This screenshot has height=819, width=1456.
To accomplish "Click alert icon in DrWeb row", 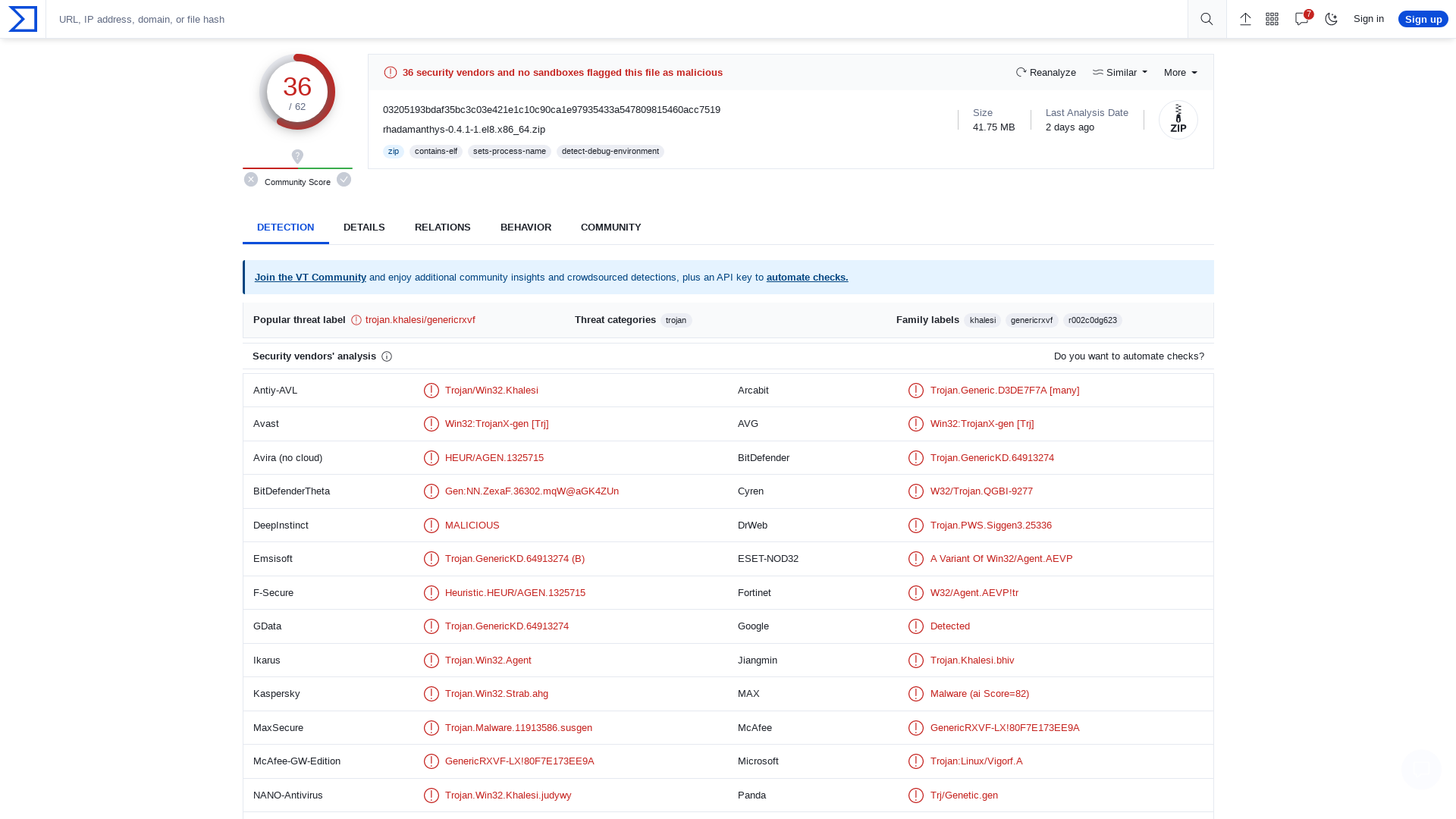I will (x=916, y=526).
